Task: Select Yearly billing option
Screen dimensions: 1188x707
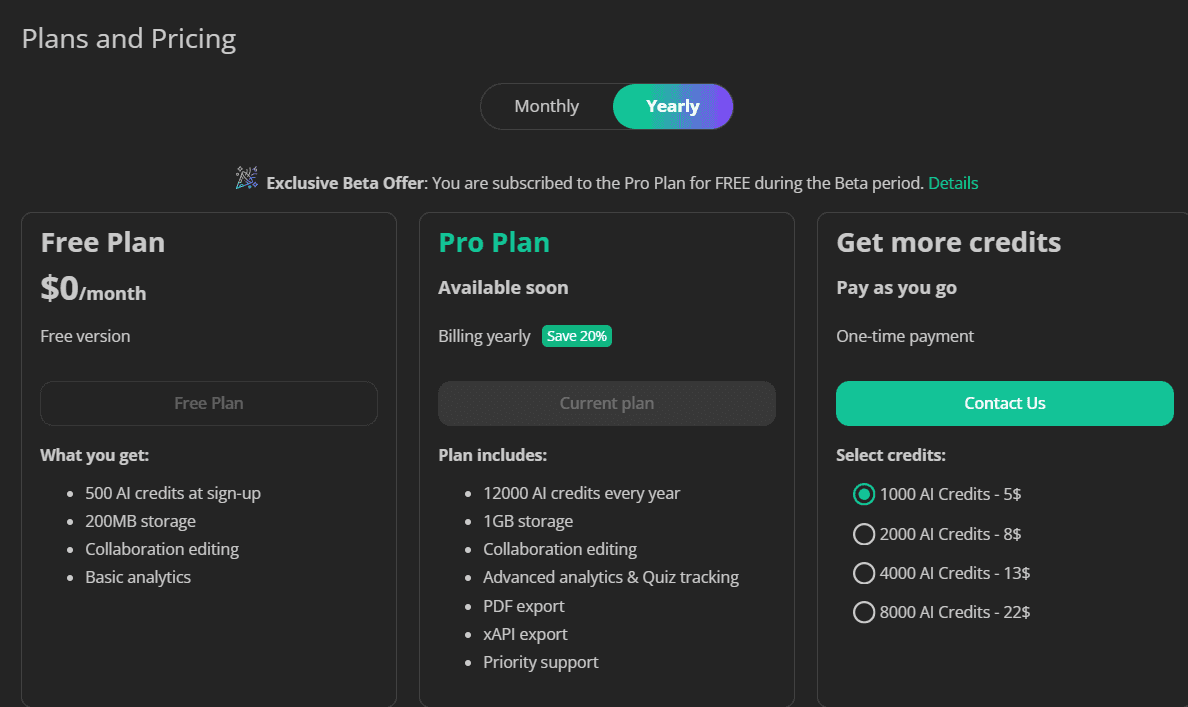Action: pyautogui.click(x=673, y=106)
